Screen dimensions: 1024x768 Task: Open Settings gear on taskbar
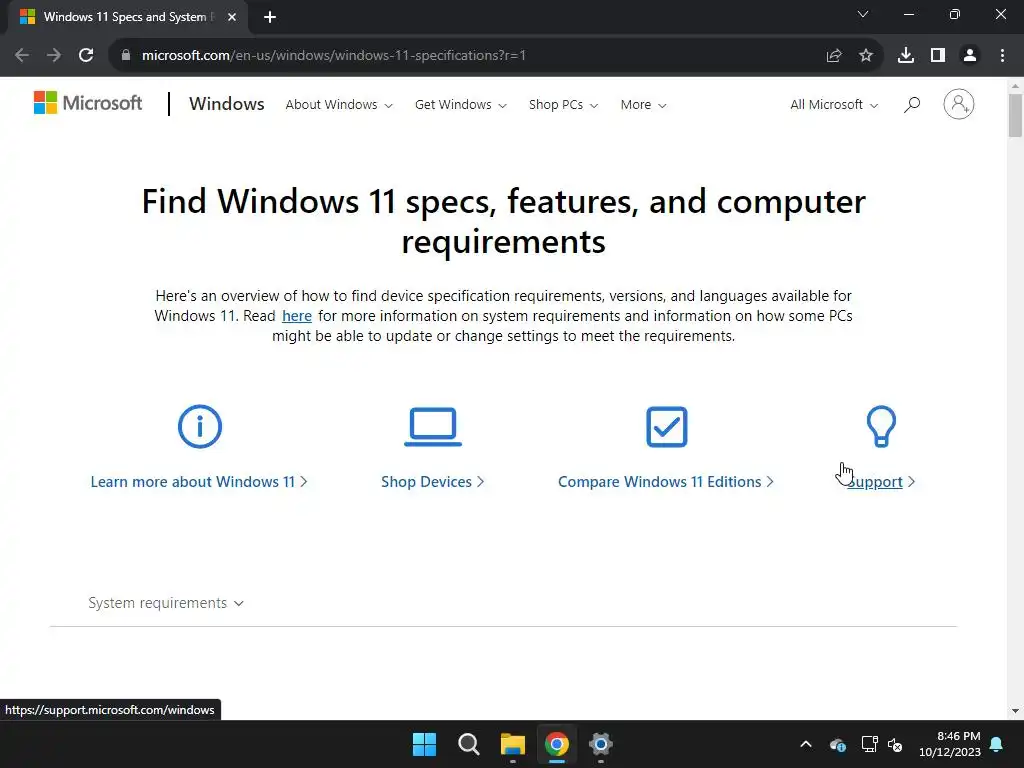[x=600, y=744]
